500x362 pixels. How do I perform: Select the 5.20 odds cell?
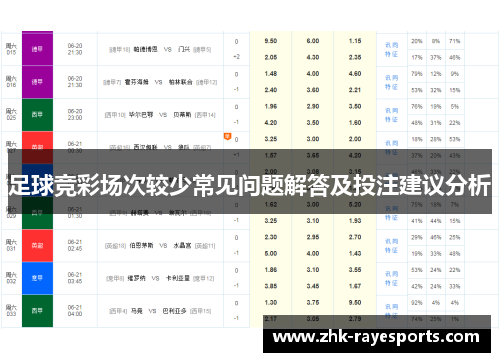(355, 204)
